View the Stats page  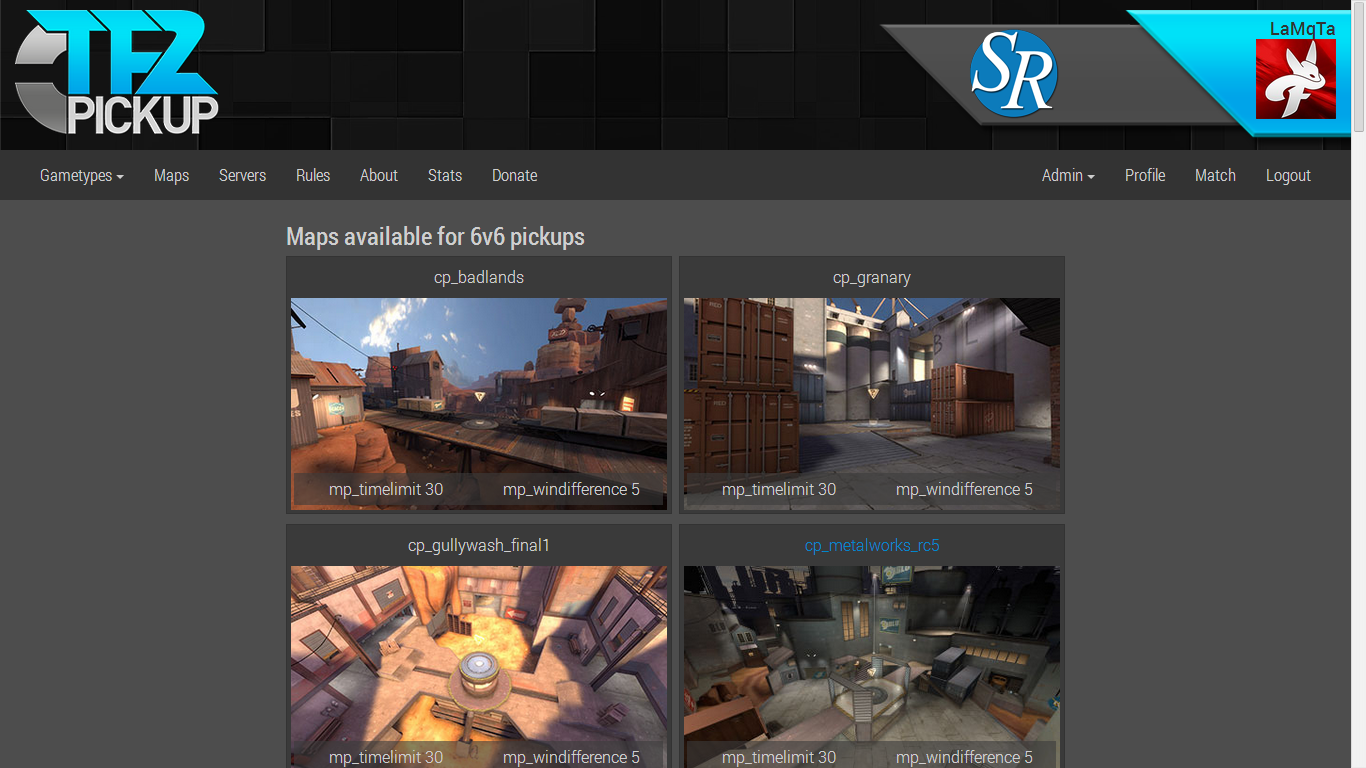pyautogui.click(x=445, y=175)
